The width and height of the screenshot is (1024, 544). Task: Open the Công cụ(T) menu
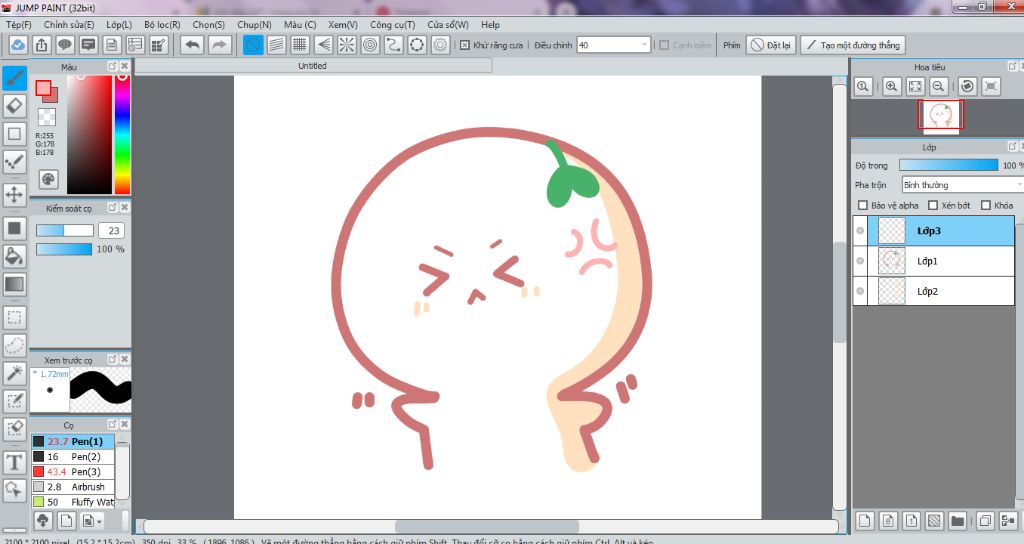[x=392, y=24]
